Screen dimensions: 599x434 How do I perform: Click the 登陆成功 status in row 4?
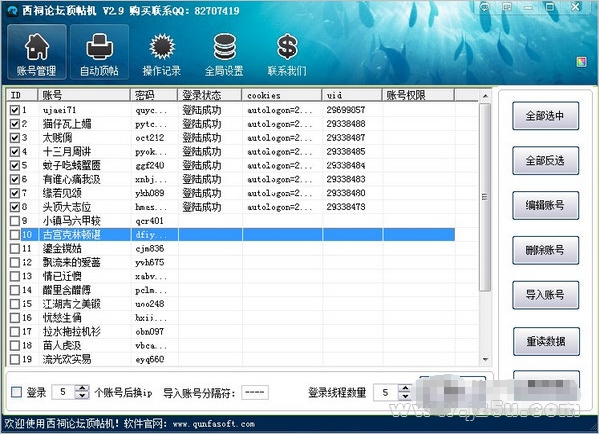(x=202, y=152)
